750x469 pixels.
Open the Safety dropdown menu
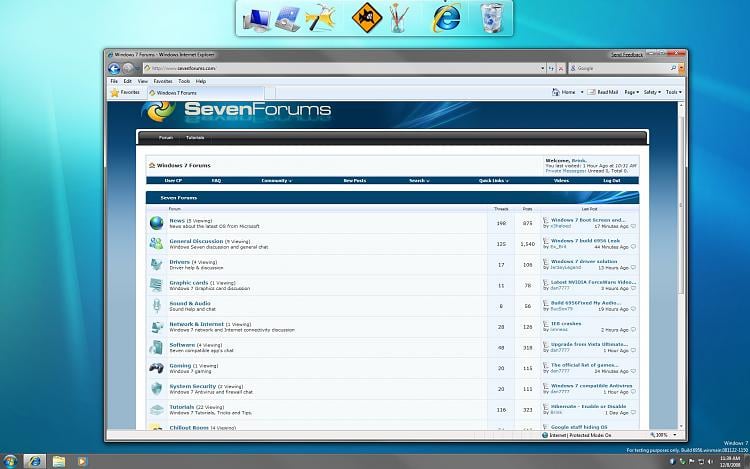pyautogui.click(x=652, y=92)
